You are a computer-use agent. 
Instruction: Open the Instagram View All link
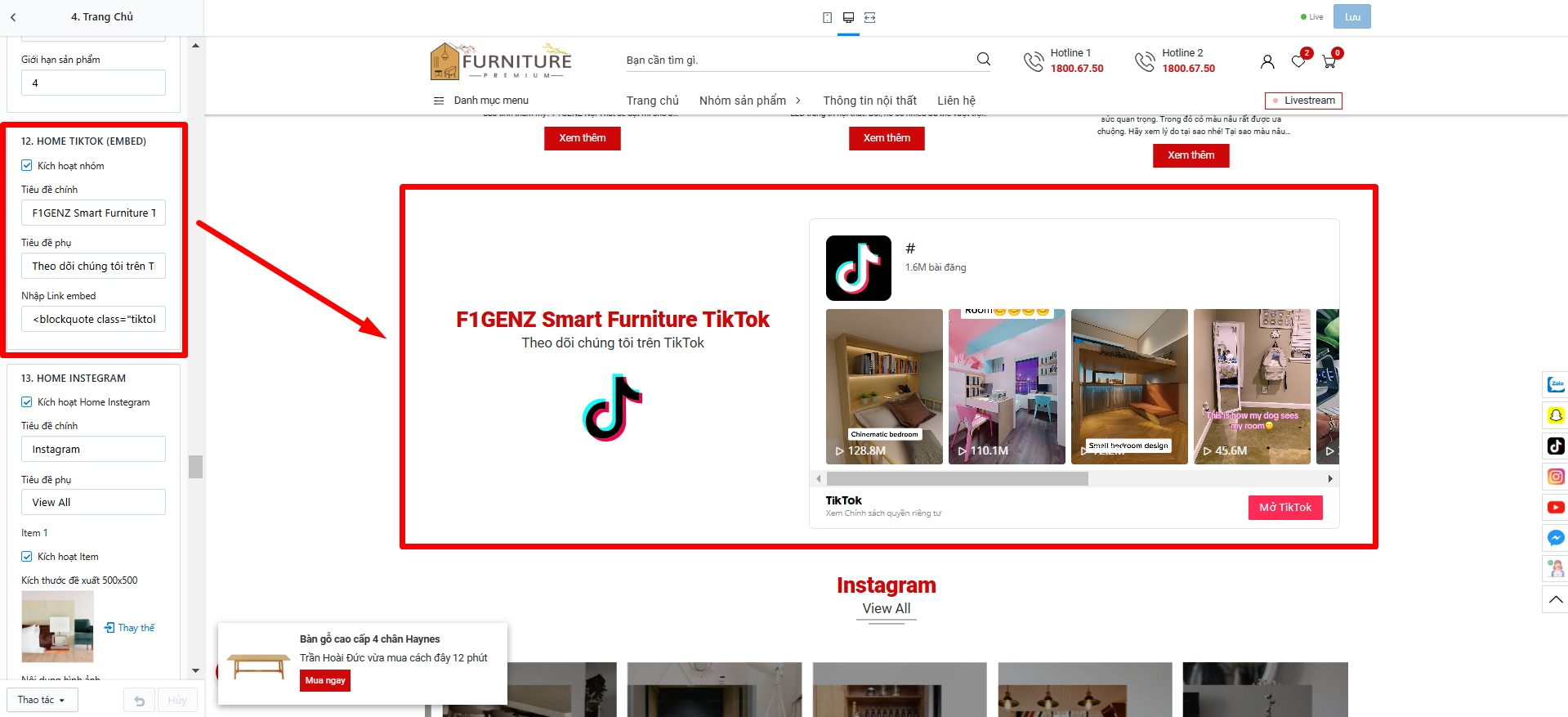(x=887, y=608)
